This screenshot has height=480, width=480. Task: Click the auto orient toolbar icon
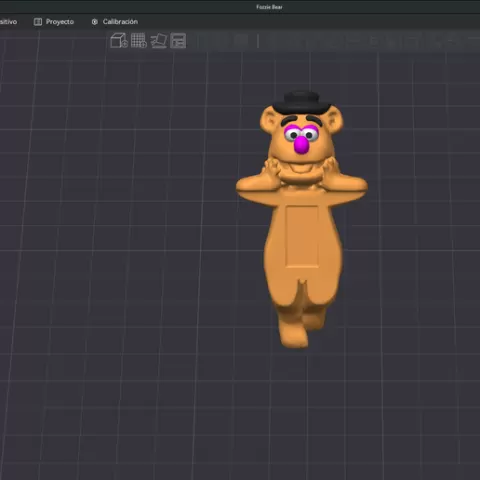click(159, 41)
